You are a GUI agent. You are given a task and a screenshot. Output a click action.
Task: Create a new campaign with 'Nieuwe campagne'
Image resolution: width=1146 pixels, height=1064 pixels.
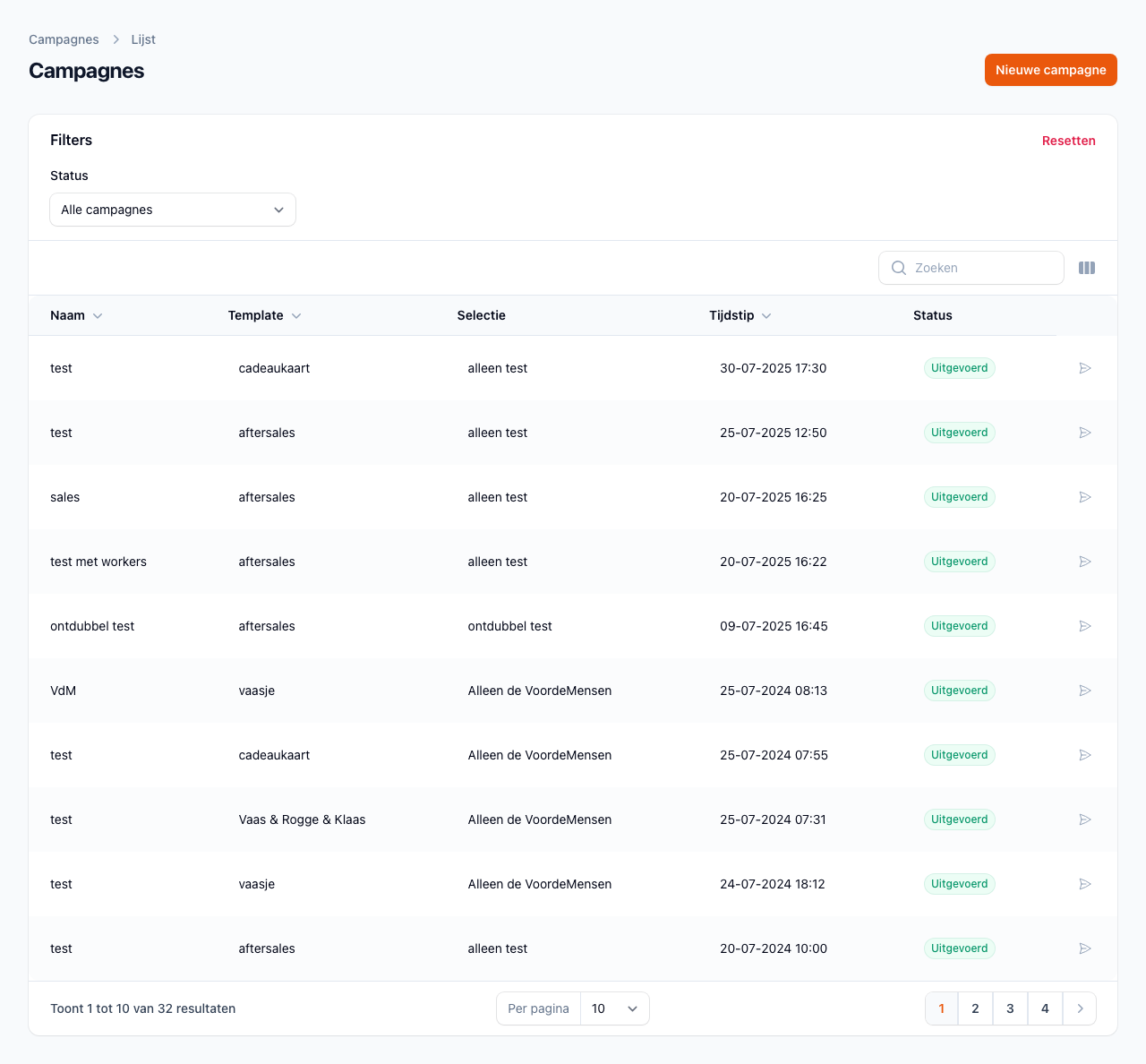(x=1050, y=70)
